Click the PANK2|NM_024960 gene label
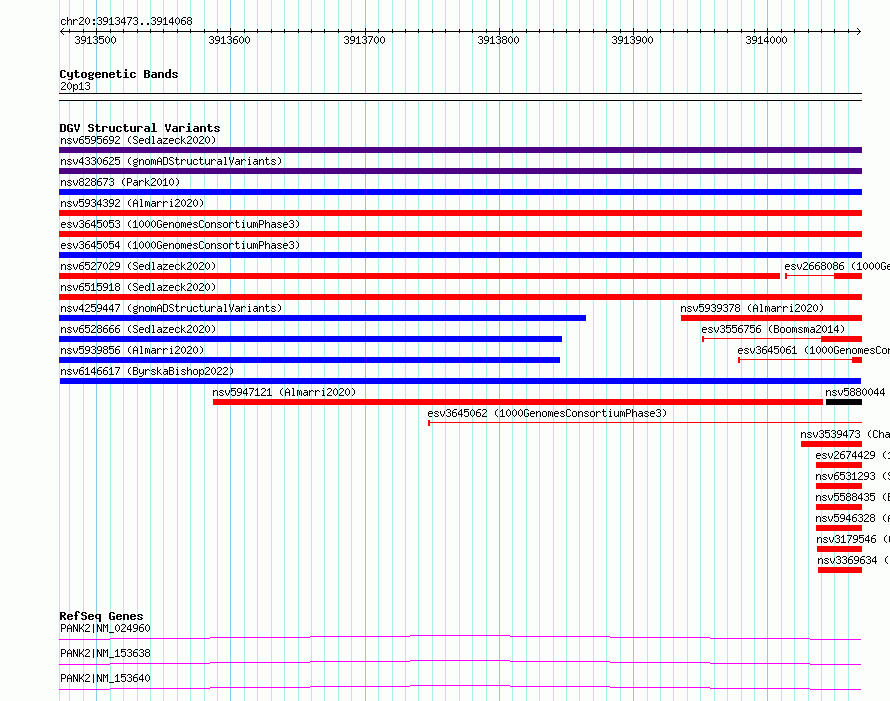The width and height of the screenshot is (890, 701). coord(105,628)
